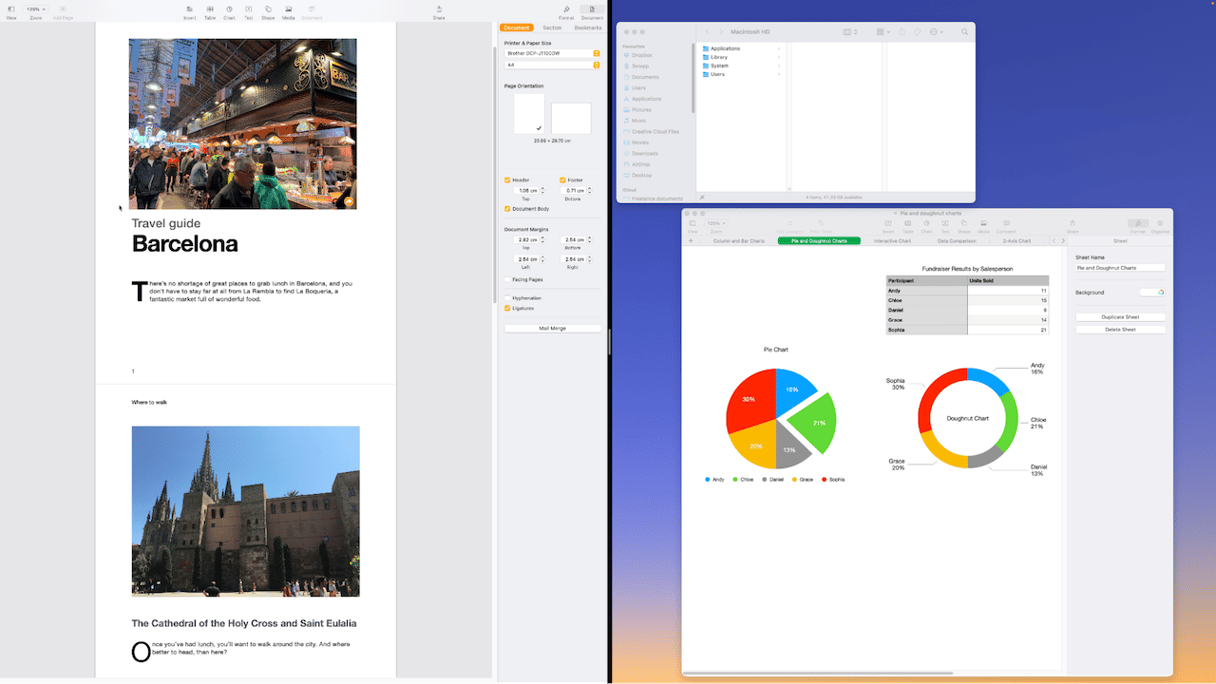Select the Interactive Chart sheet tab
This screenshot has height=684, width=1216.
(892, 241)
